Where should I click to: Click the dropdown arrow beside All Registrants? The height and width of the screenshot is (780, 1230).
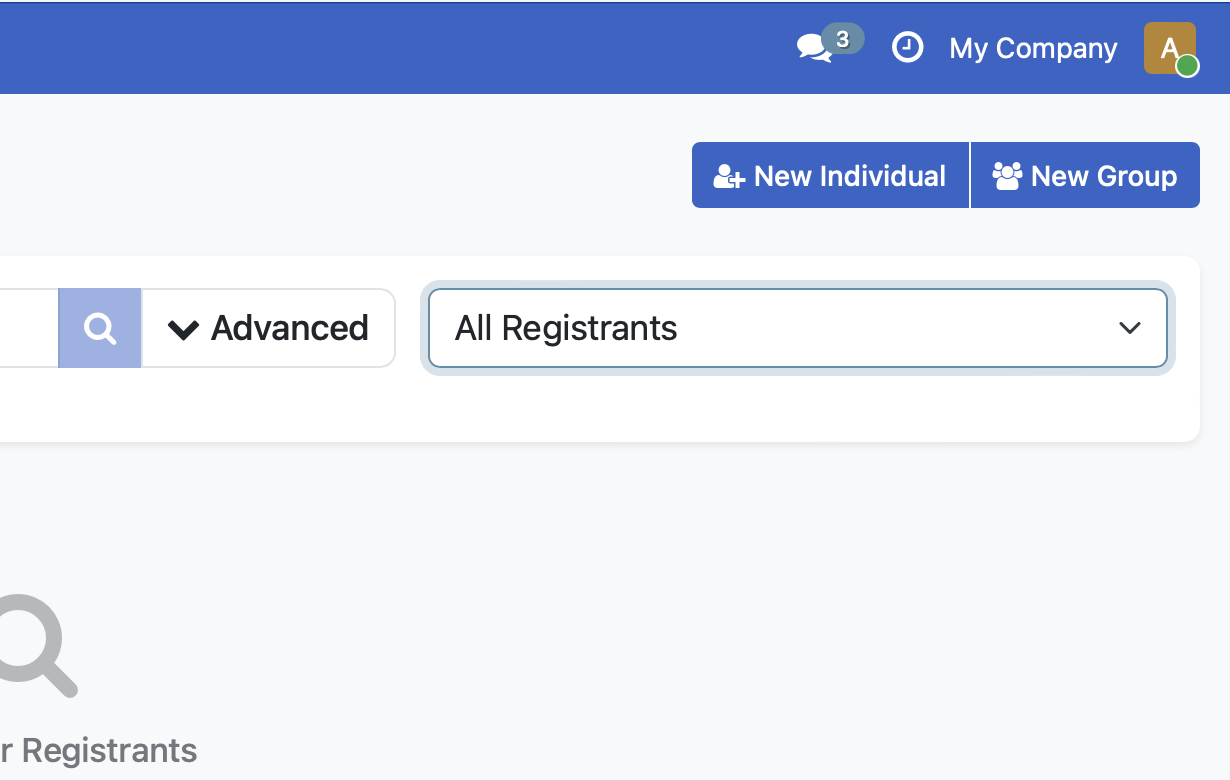click(x=1130, y=328)
